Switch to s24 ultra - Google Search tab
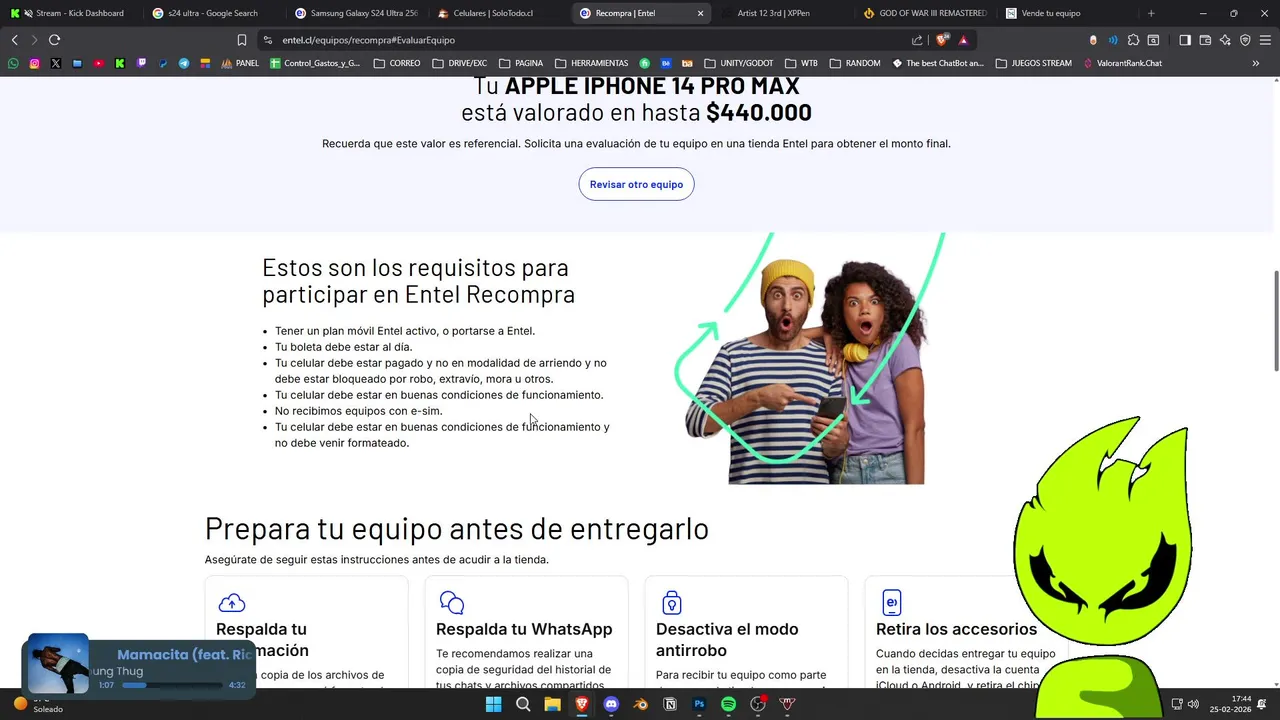This screenshot has height=720, width=1280. click(x=212, y=13)
